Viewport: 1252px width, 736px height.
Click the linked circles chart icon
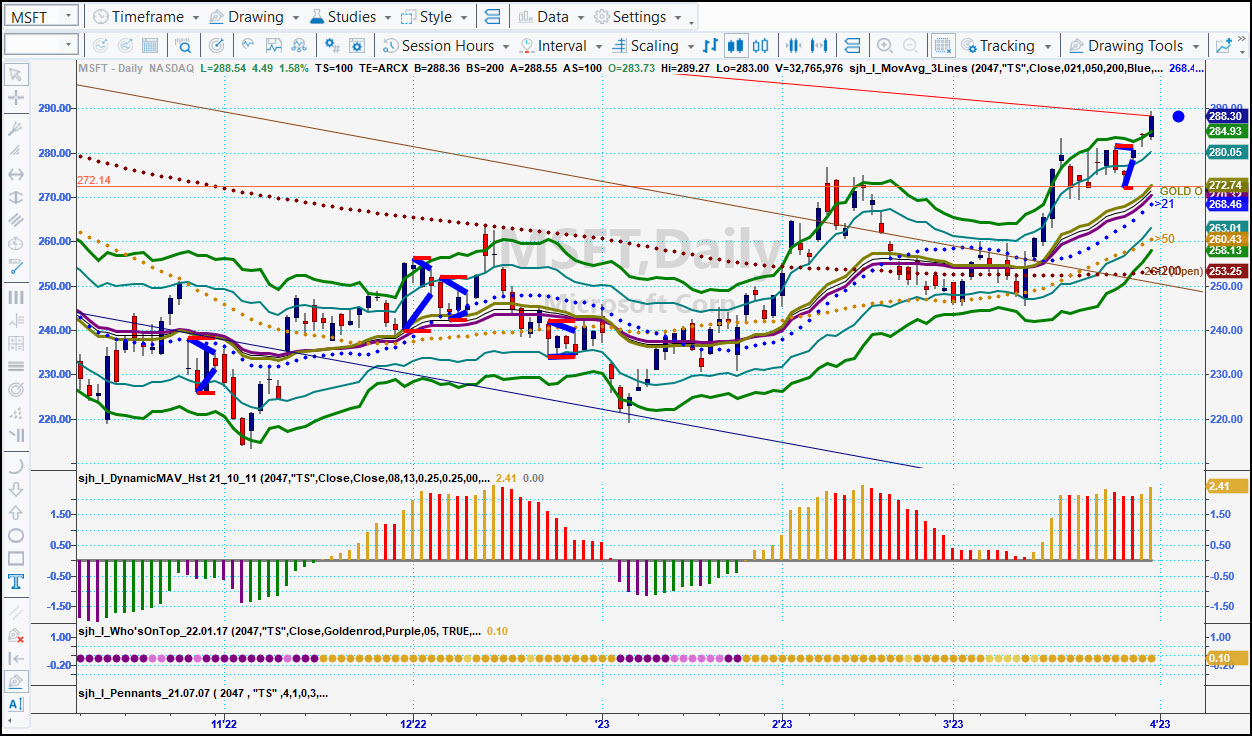coord(298,45)
